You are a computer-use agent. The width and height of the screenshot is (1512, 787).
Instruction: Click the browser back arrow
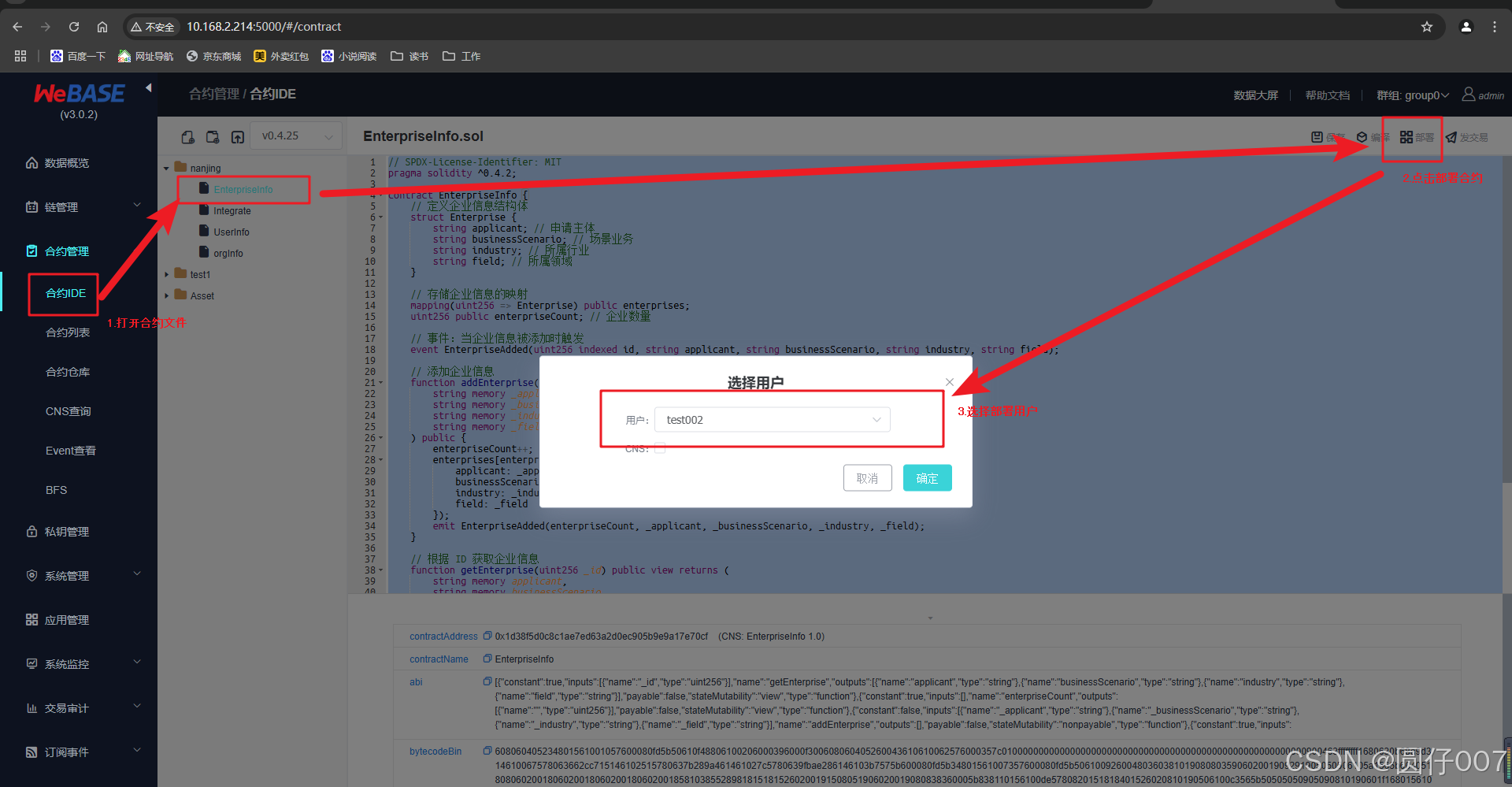pos(17,27)
